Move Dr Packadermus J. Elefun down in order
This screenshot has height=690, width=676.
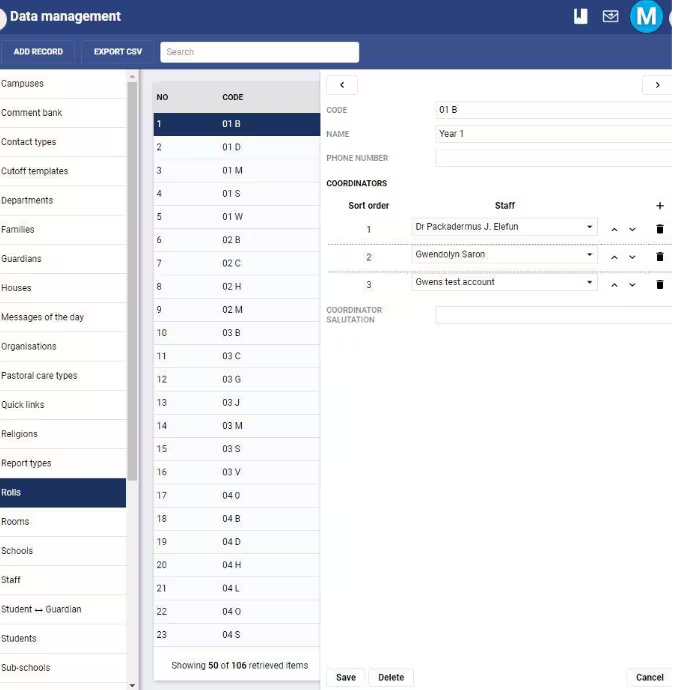pyautogui.click(x=632, y=229)
